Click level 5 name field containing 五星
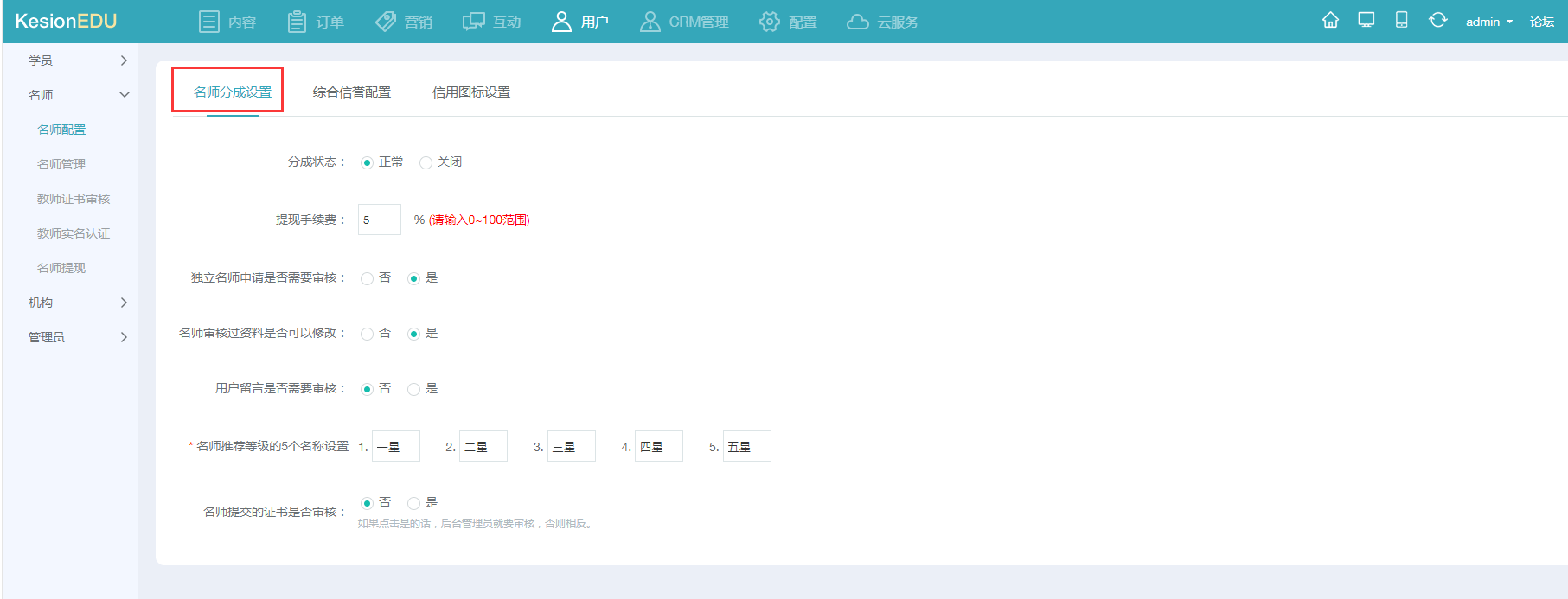Viewport: 1568px width, 599px height. (747, 446)
